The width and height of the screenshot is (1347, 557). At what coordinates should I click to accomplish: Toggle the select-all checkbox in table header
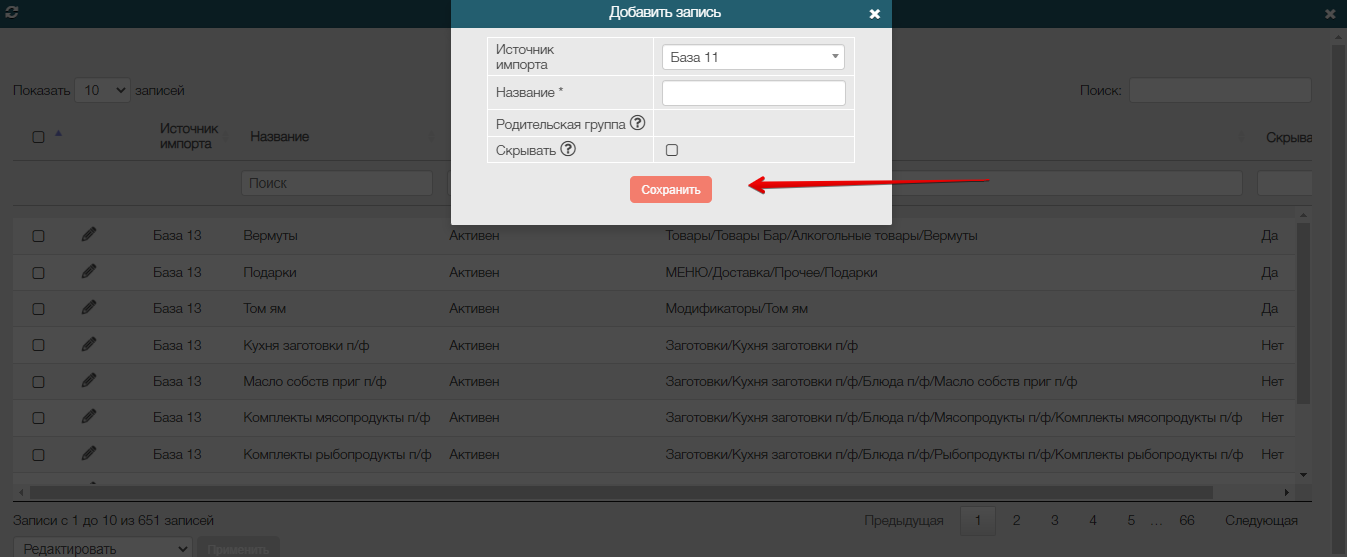tap(38, 137)
